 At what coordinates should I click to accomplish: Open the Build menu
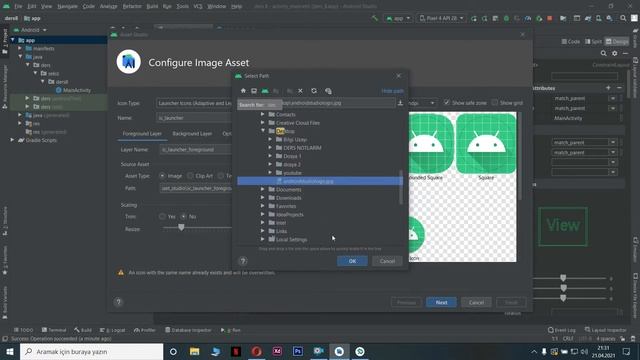(152, 6)
